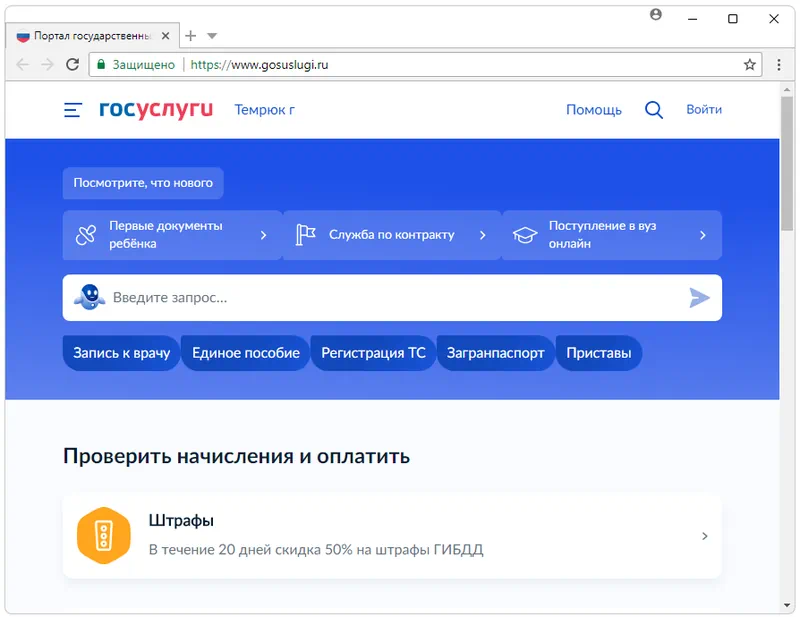The image size is (800, 617).
Task: Open Помощь in header
Action: point(594,110)
